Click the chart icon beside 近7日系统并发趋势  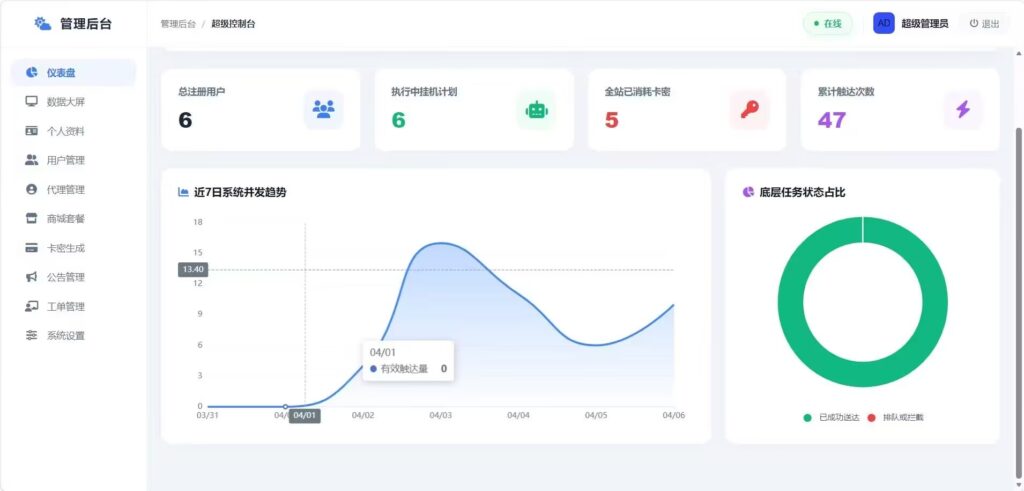coord(184,192)
